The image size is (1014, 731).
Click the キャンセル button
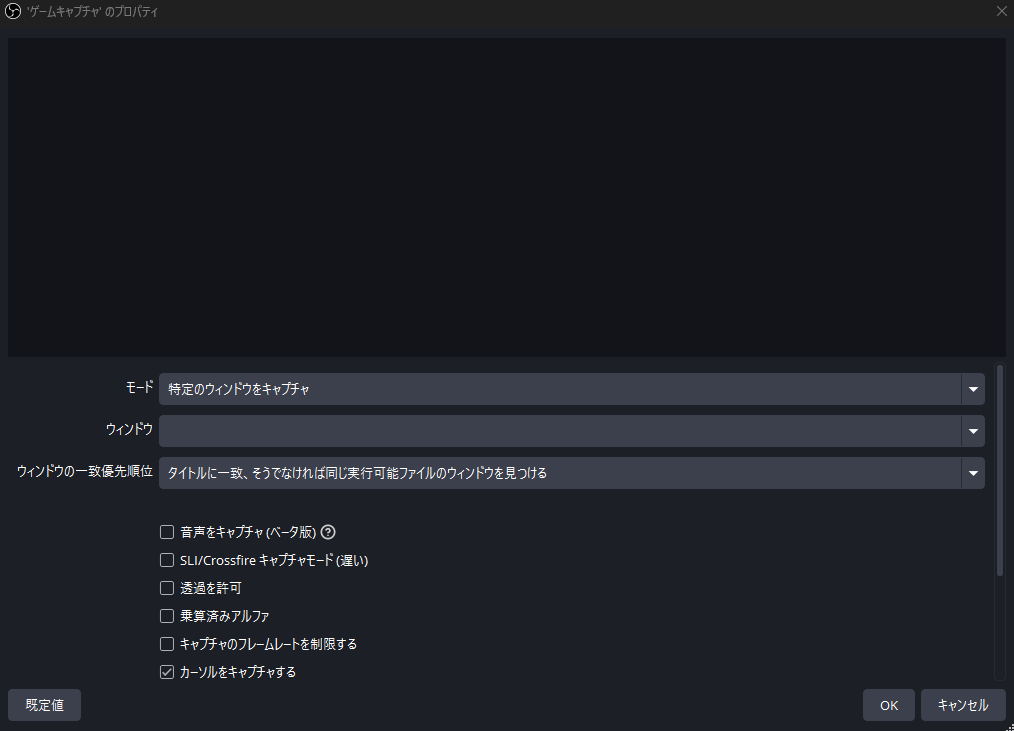coord(963,705)
